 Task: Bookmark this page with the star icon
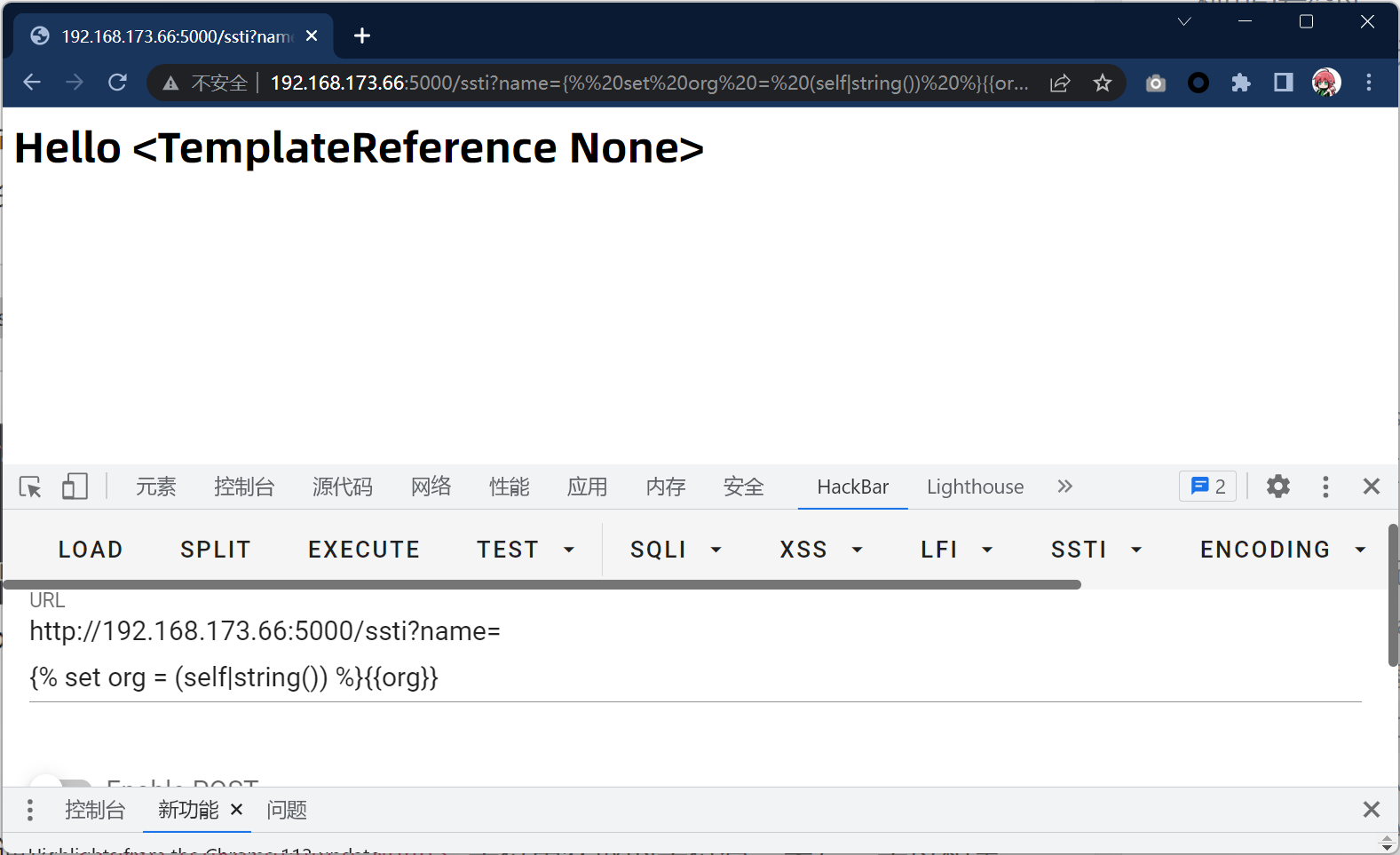[x=1102, y=83]
